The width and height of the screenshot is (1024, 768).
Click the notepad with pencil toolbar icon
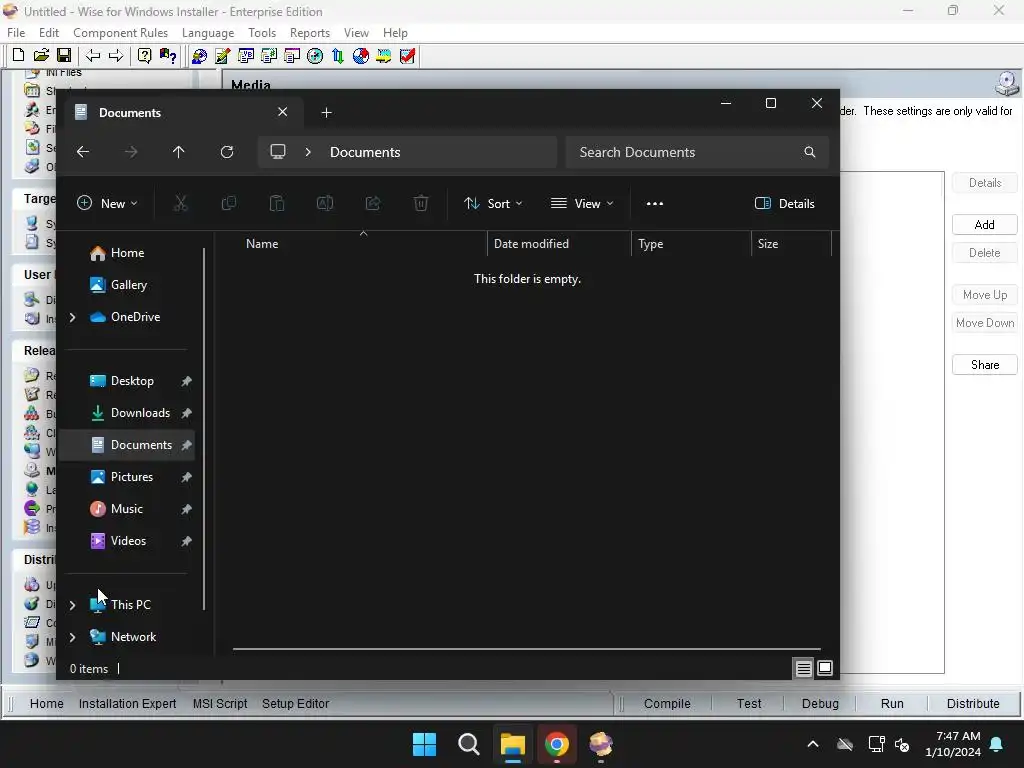coord(222,56)
